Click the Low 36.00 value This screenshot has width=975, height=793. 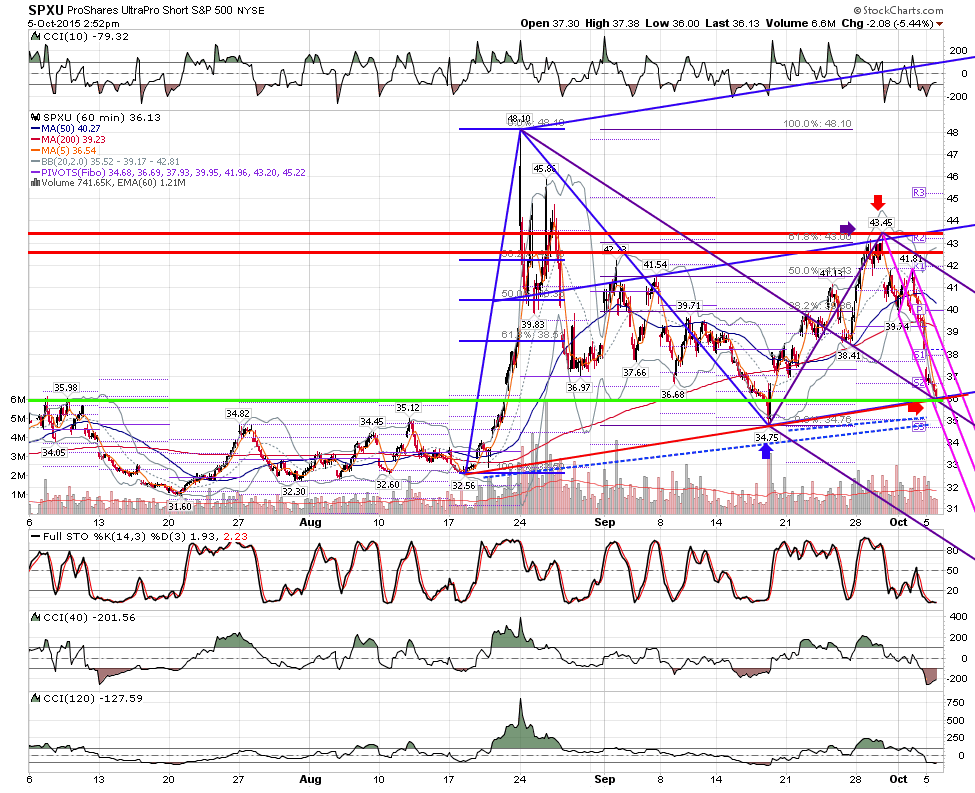[672, 24]
